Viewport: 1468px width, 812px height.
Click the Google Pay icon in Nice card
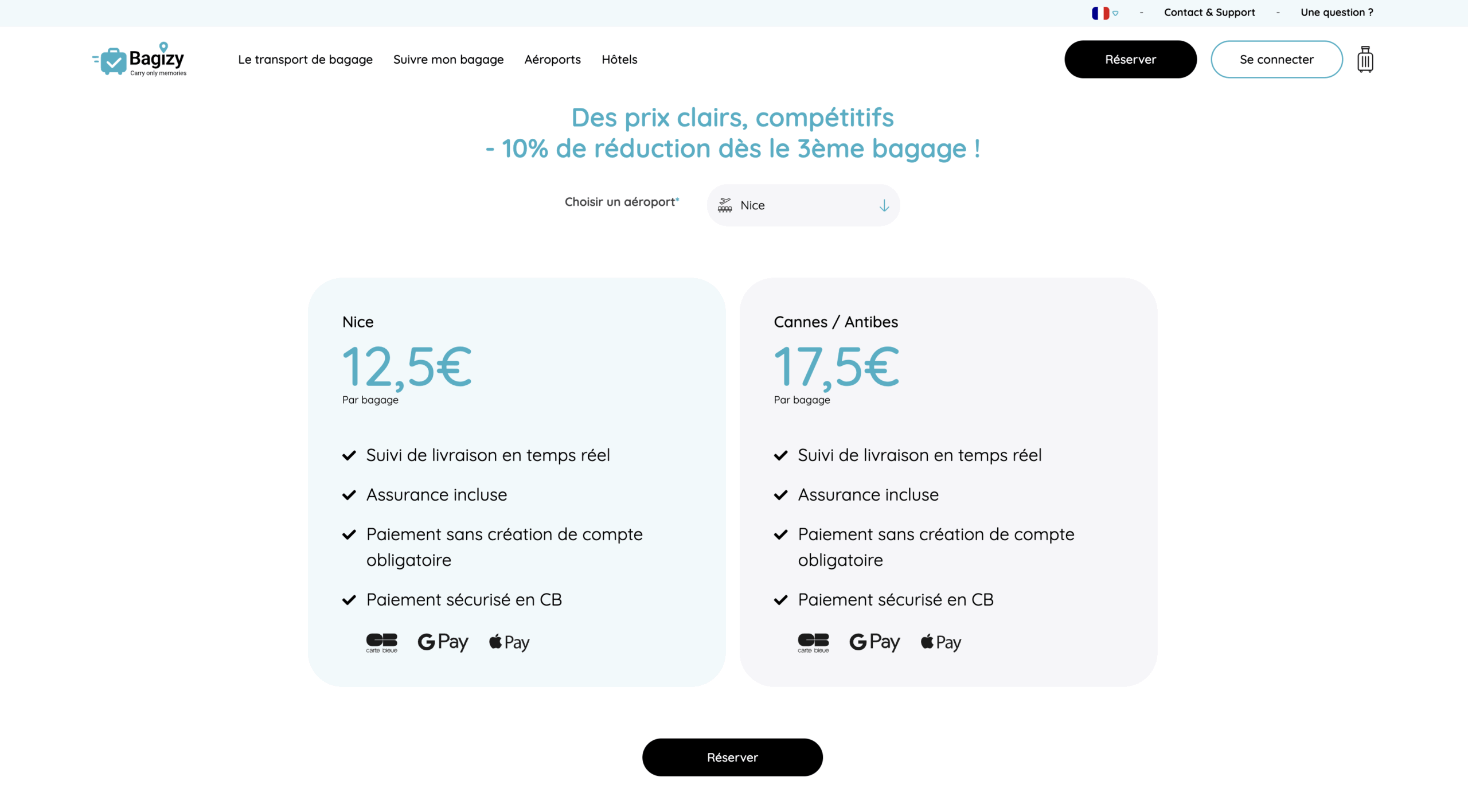pyautogui.click(x=443, y=642)
